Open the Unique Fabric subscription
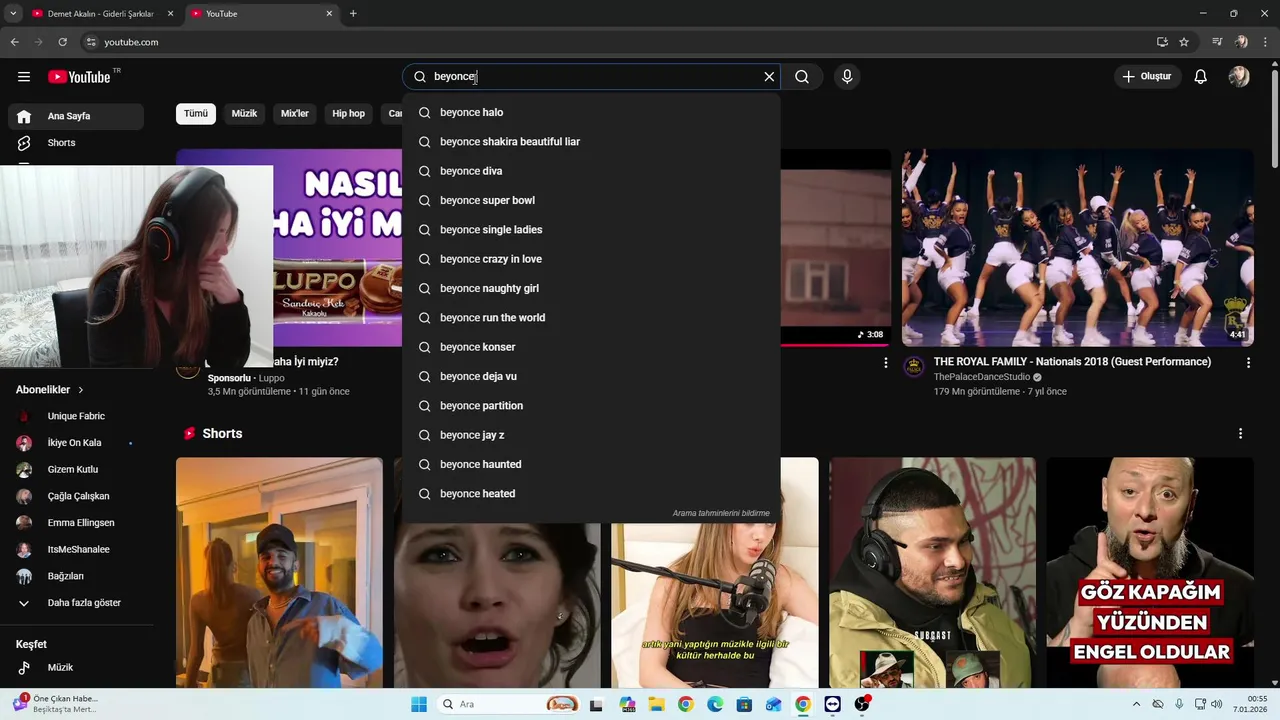This screenshot has width=1280, height=720. [x=76, y=416]
